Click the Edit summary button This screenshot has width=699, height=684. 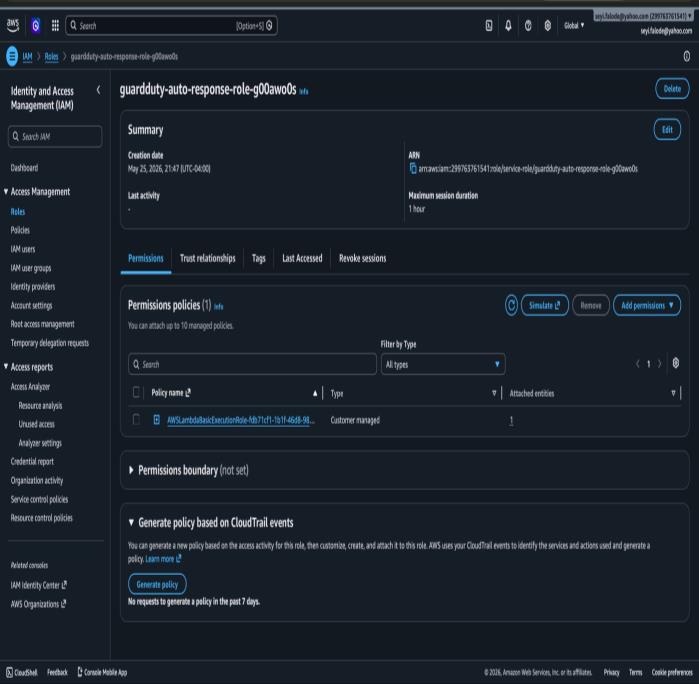[x=667, y=130]
